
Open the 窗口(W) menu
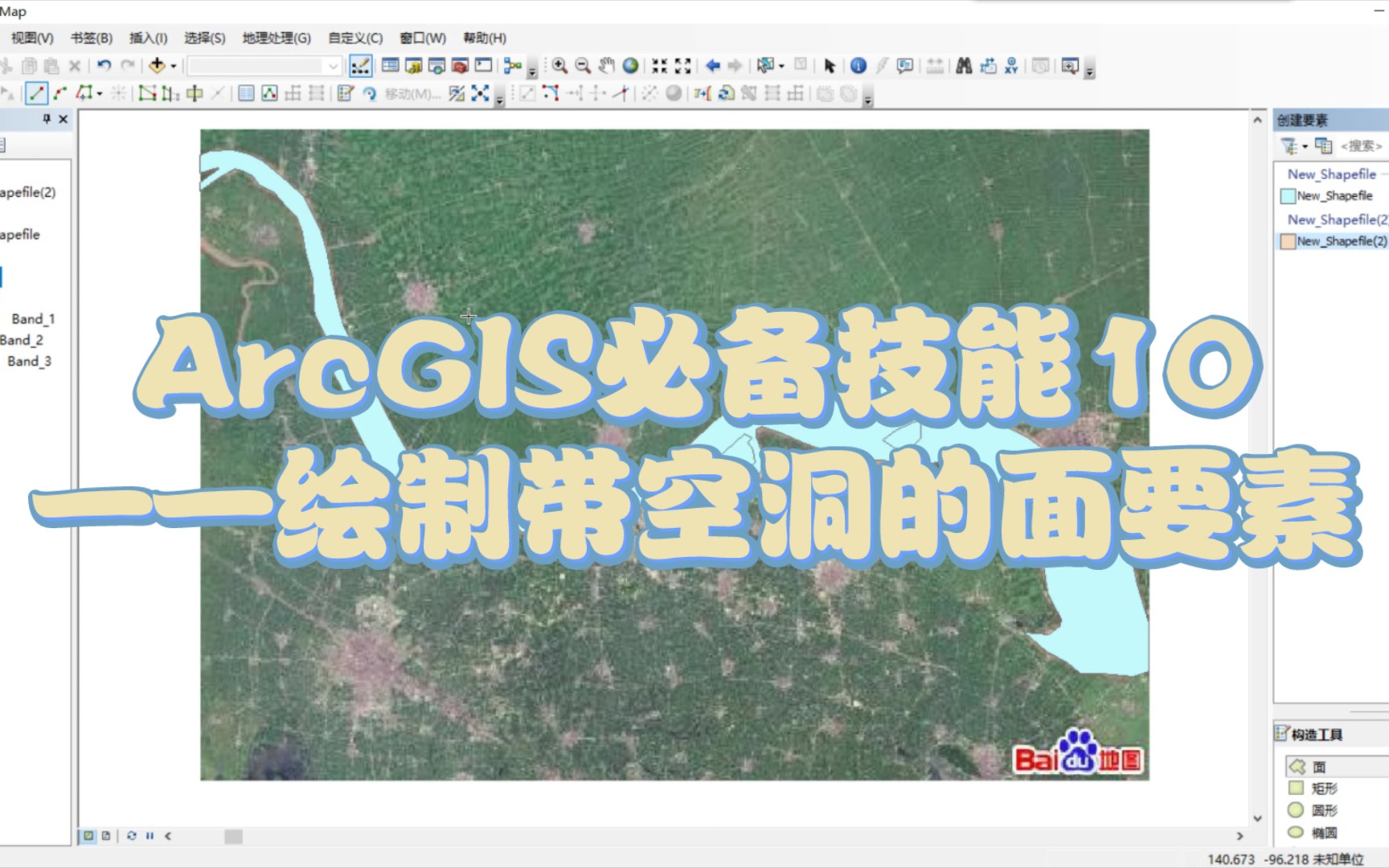tap(424, 38)
